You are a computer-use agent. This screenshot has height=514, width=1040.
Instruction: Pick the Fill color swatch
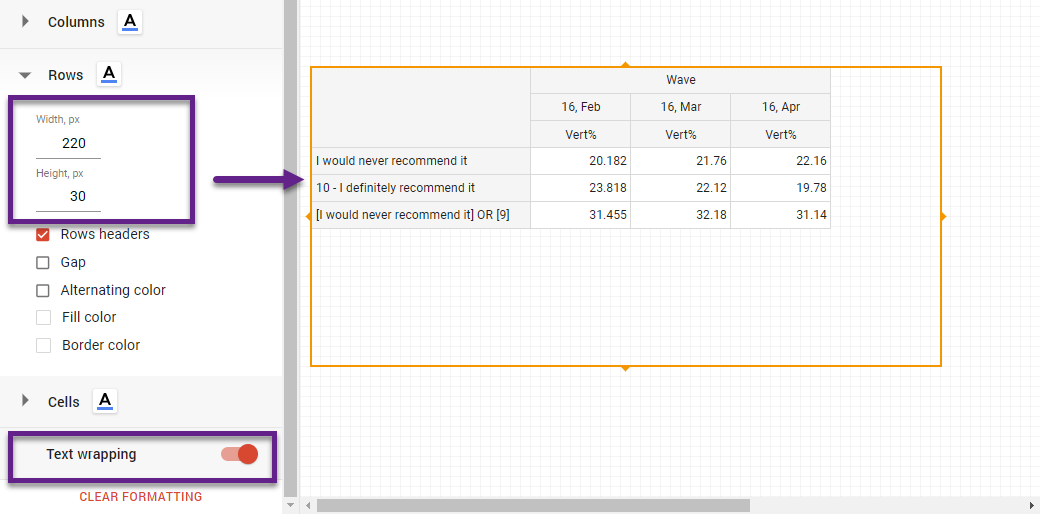(x=43, y=318)
